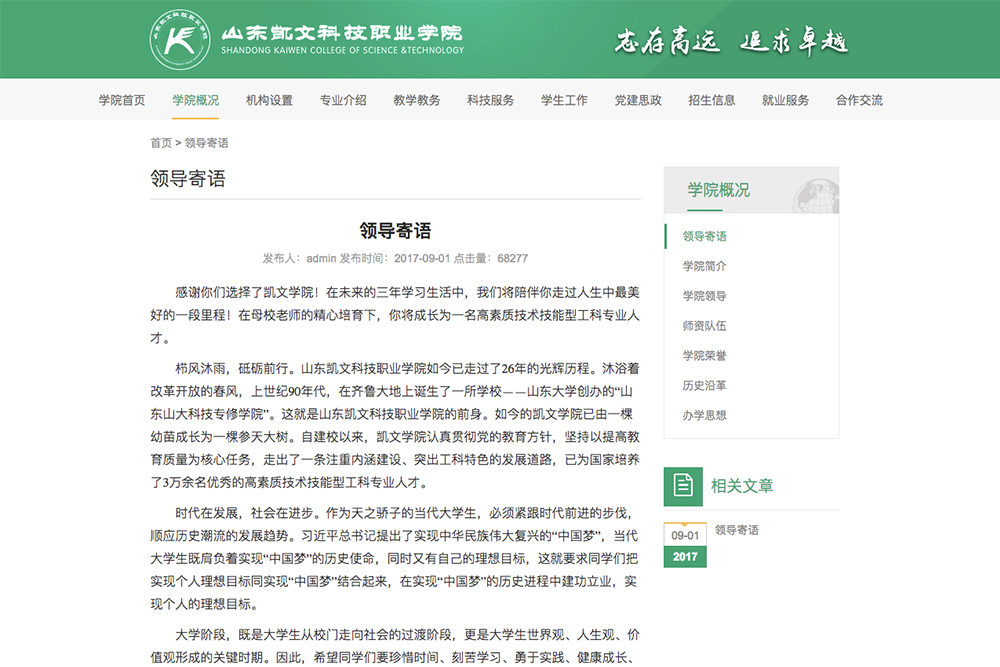The height and width of the screenshot is (667, 1000).
Task: Select 学院简介 in the sidebar
Action: click(704, 266)
